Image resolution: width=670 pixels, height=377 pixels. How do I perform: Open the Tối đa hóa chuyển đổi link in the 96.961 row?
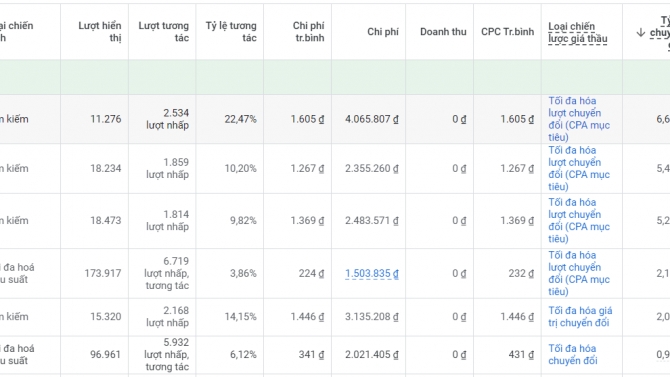click(573, 354)
